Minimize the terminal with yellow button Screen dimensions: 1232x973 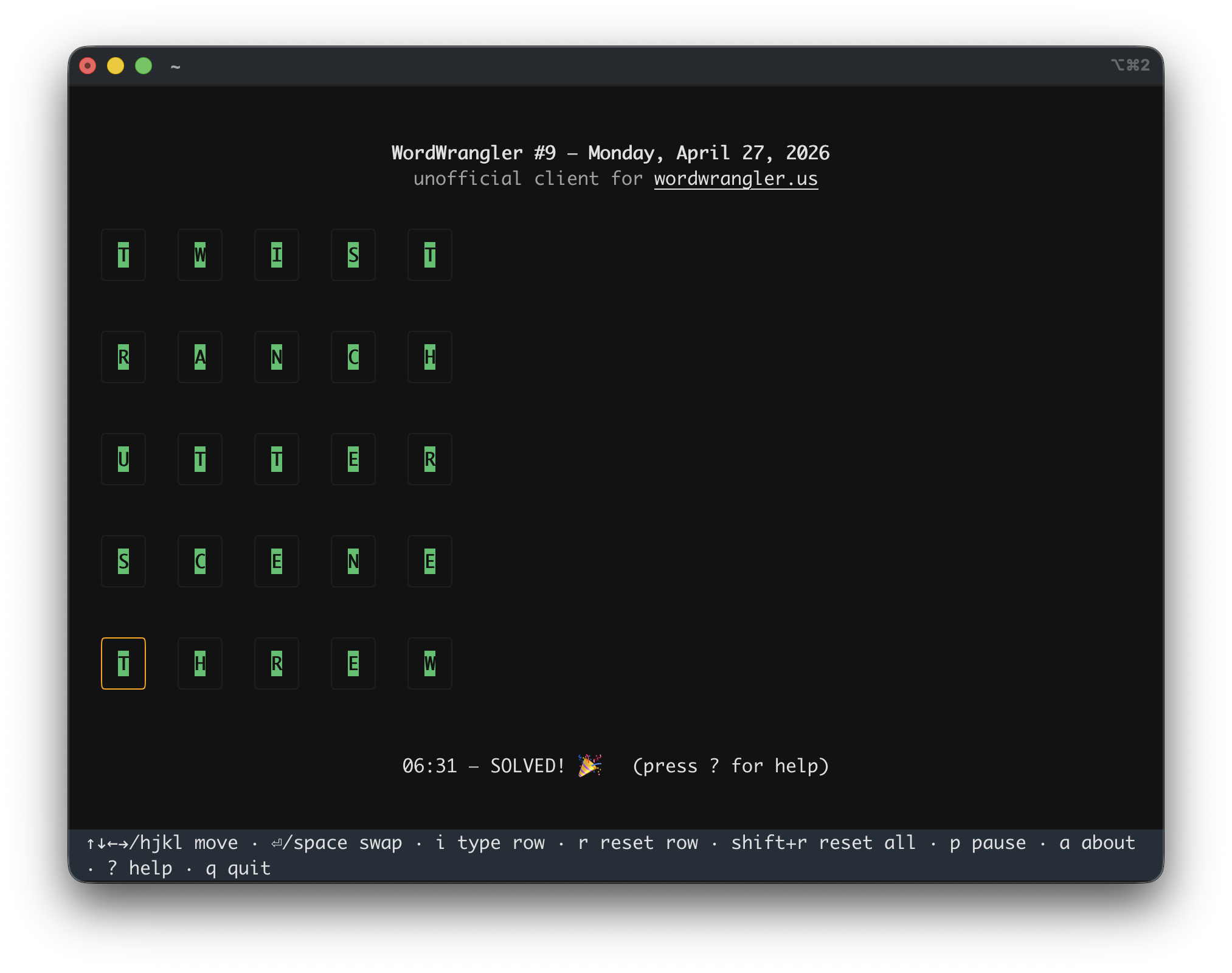pos(116,66)
